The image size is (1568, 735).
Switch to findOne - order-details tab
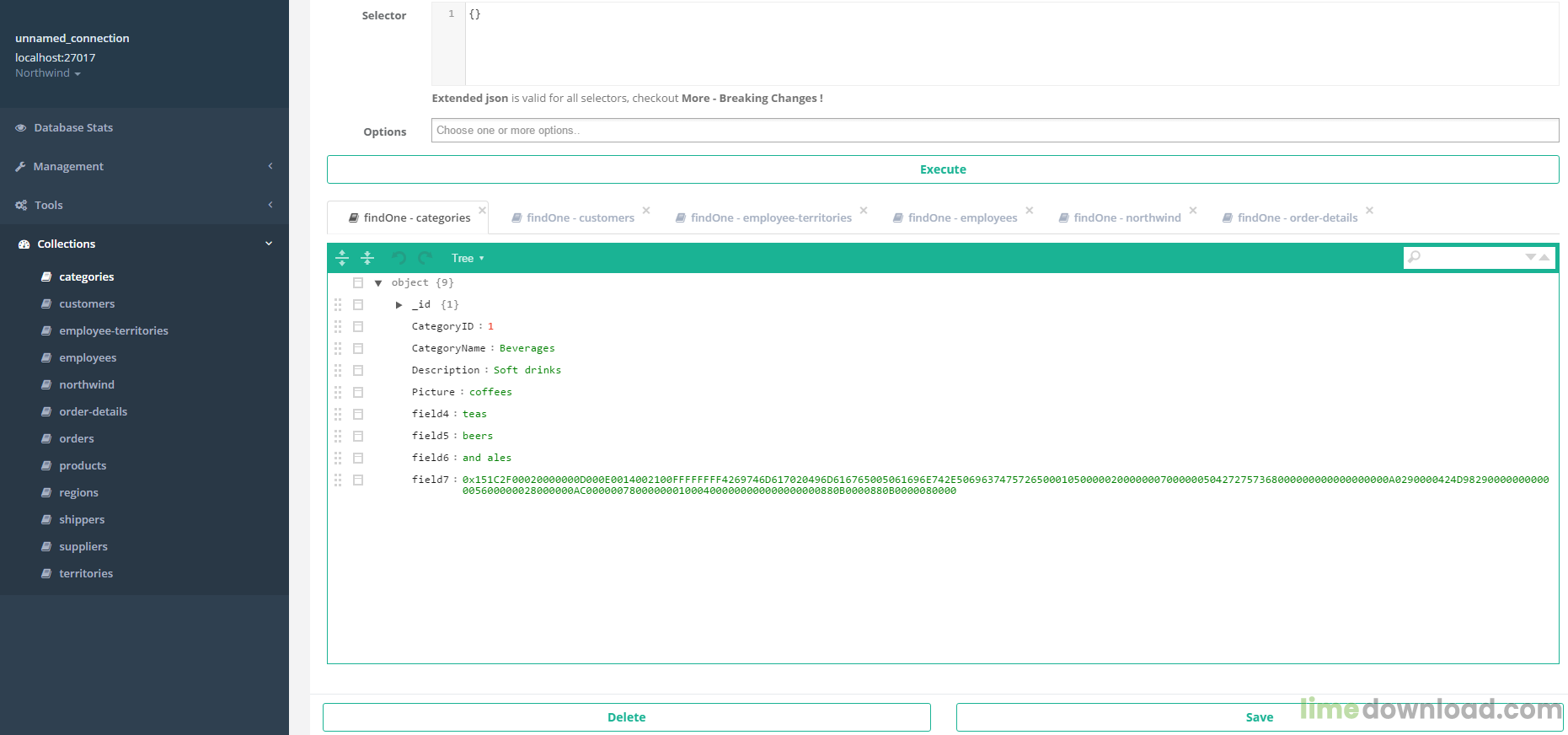[1297, 217]
